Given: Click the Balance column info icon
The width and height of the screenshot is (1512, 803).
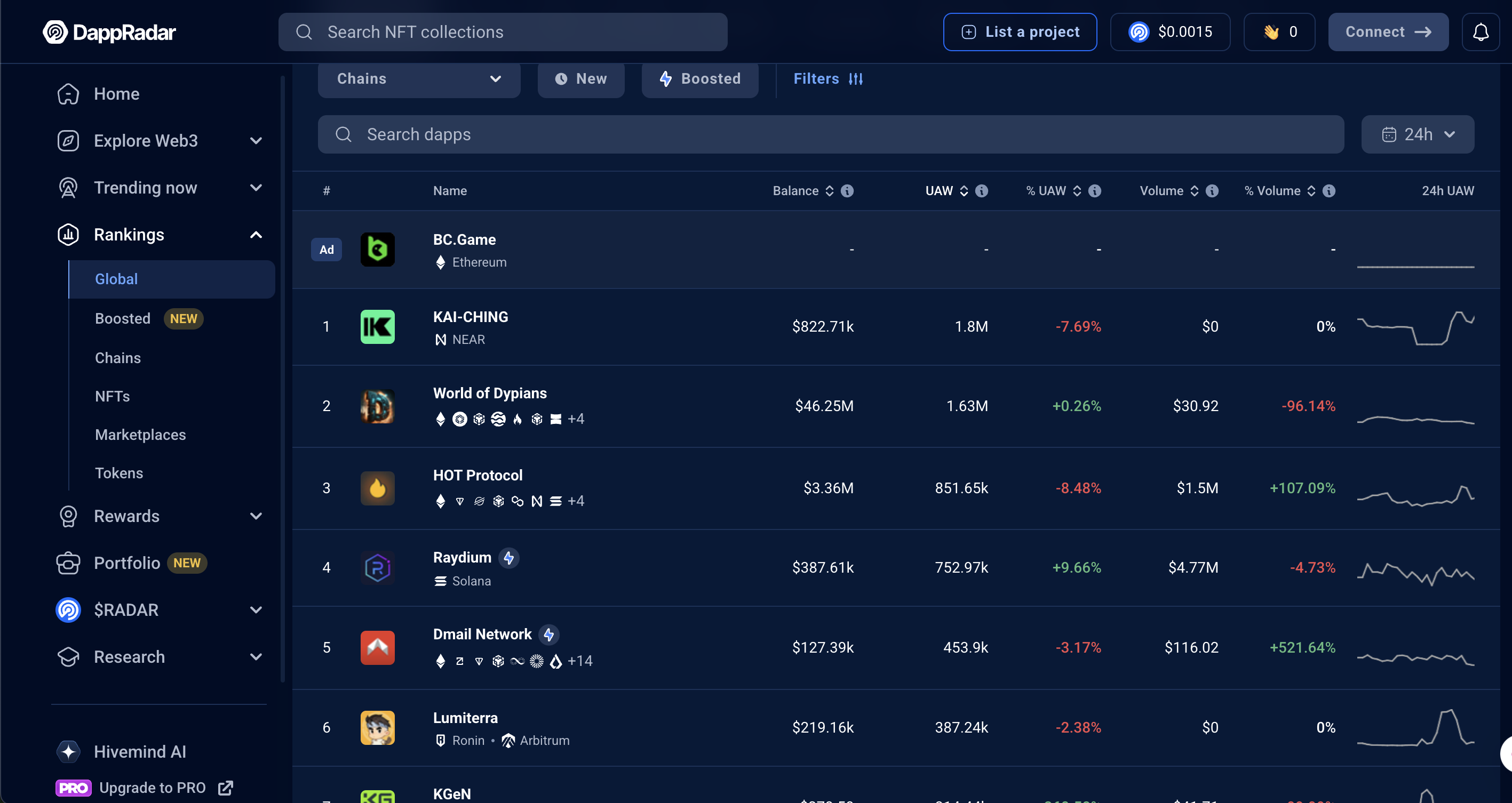Looking at the screenshot, I should coord(847,191).
